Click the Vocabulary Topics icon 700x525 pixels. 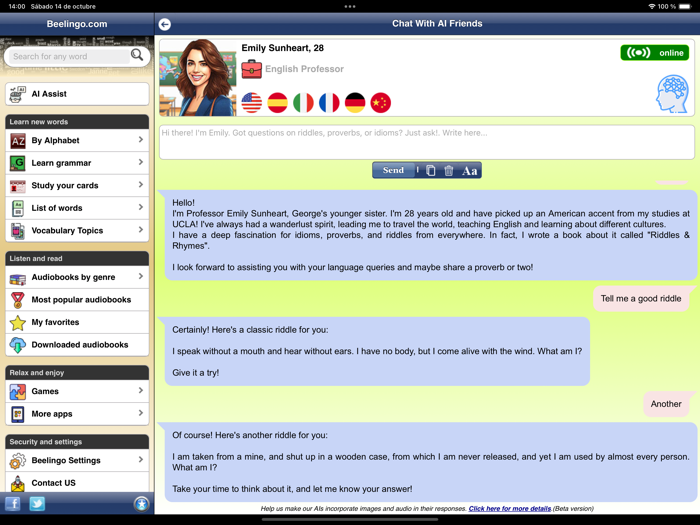coord(18,231)
